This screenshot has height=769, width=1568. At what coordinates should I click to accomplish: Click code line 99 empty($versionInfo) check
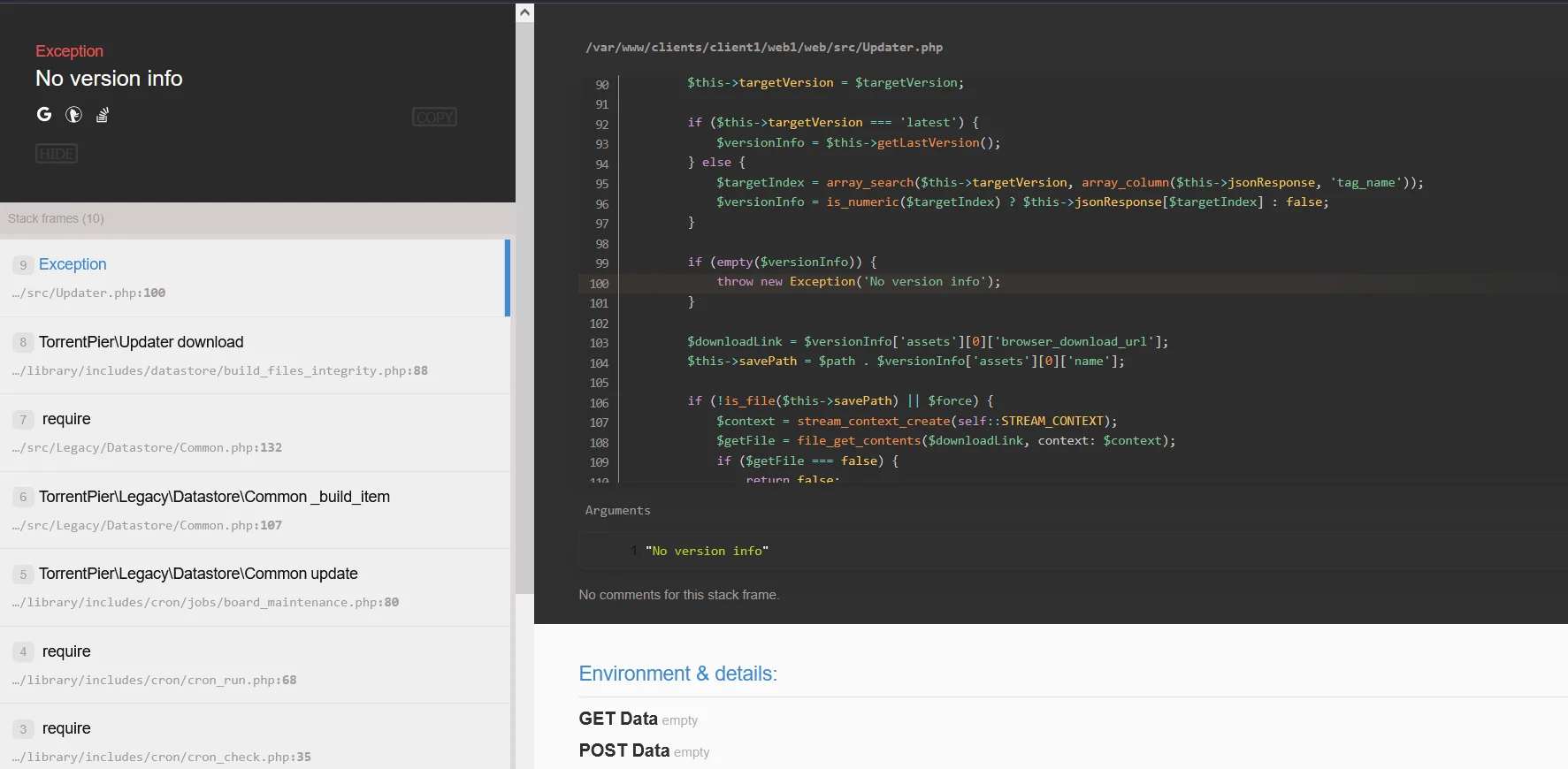tap(783, 262)
